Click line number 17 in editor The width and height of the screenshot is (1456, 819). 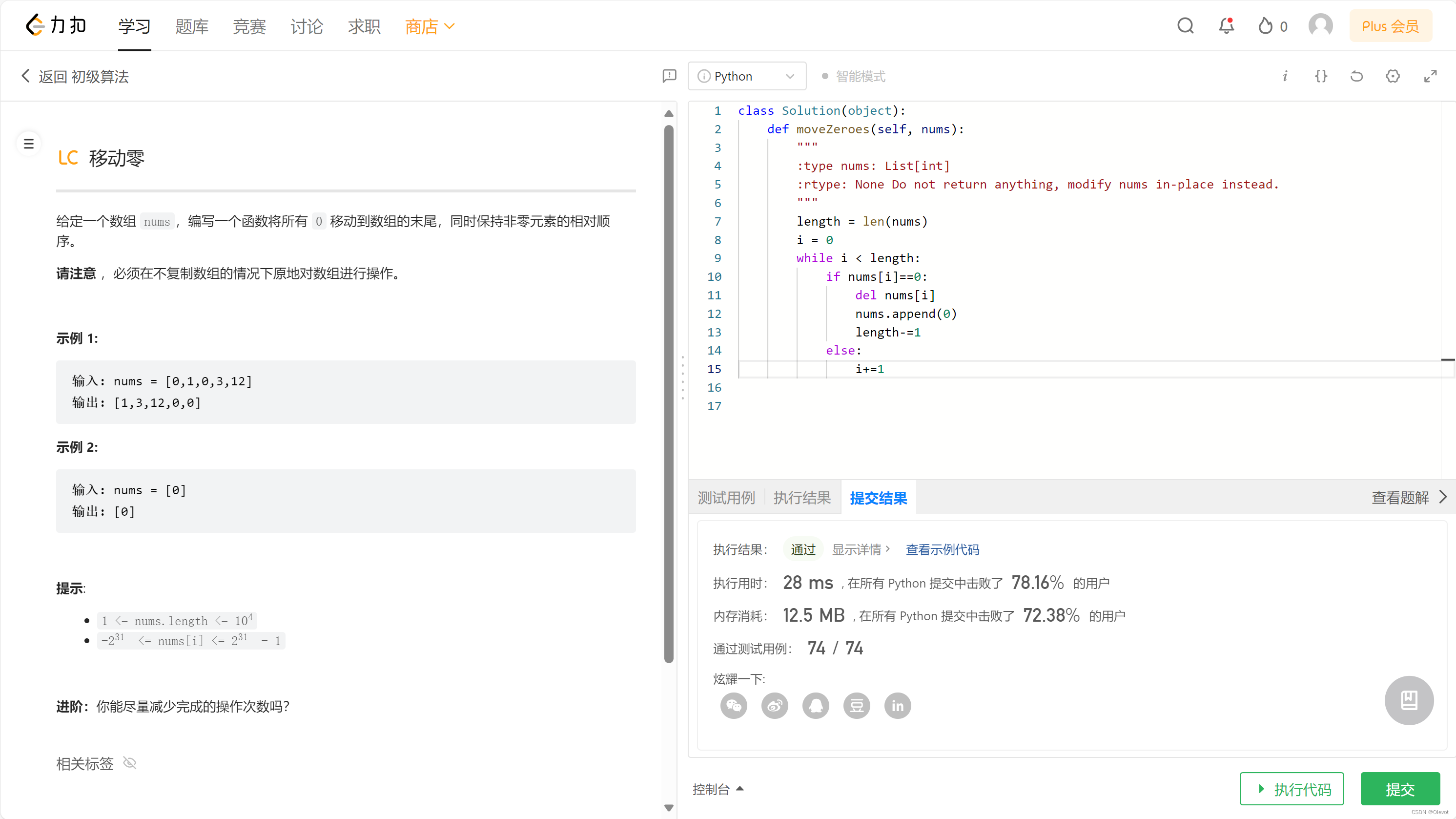(714, 405)
